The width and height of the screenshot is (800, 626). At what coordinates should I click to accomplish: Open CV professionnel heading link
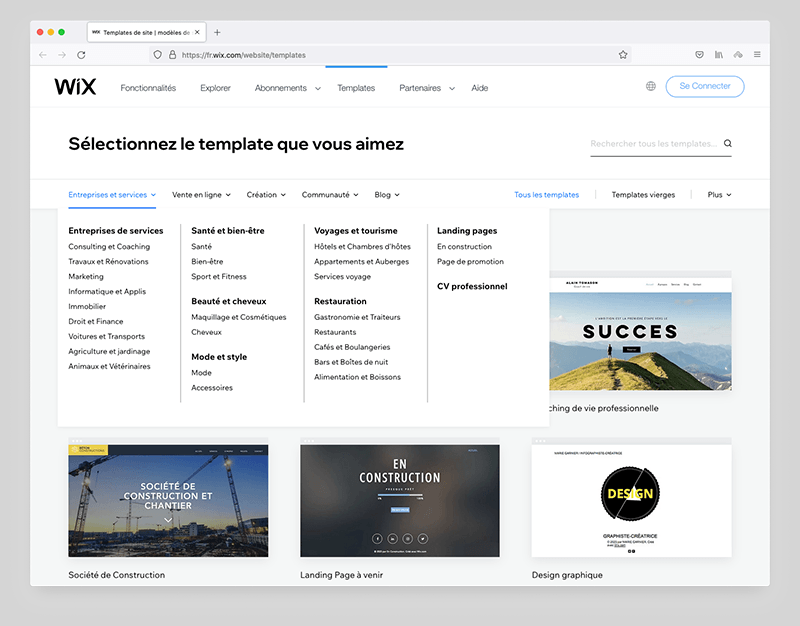472,286
